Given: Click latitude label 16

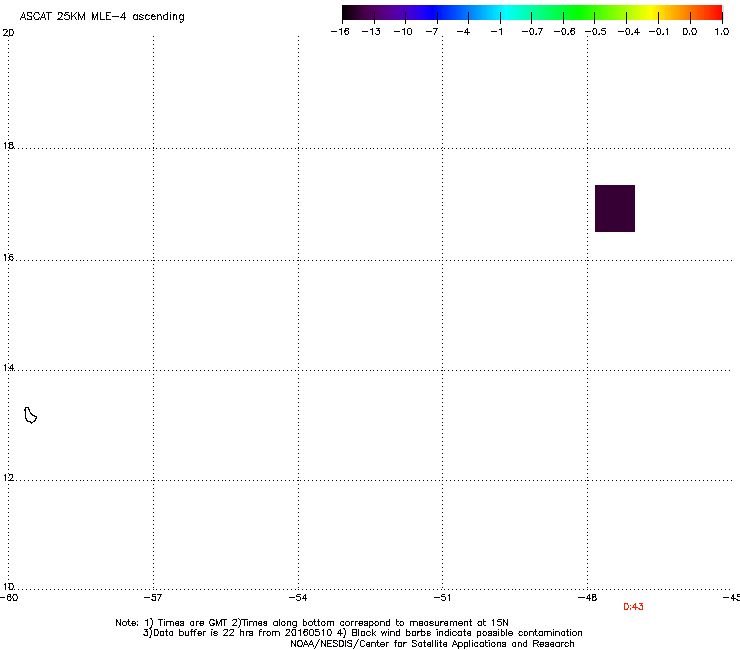Looking at the screenshot, I should [8, 257].
